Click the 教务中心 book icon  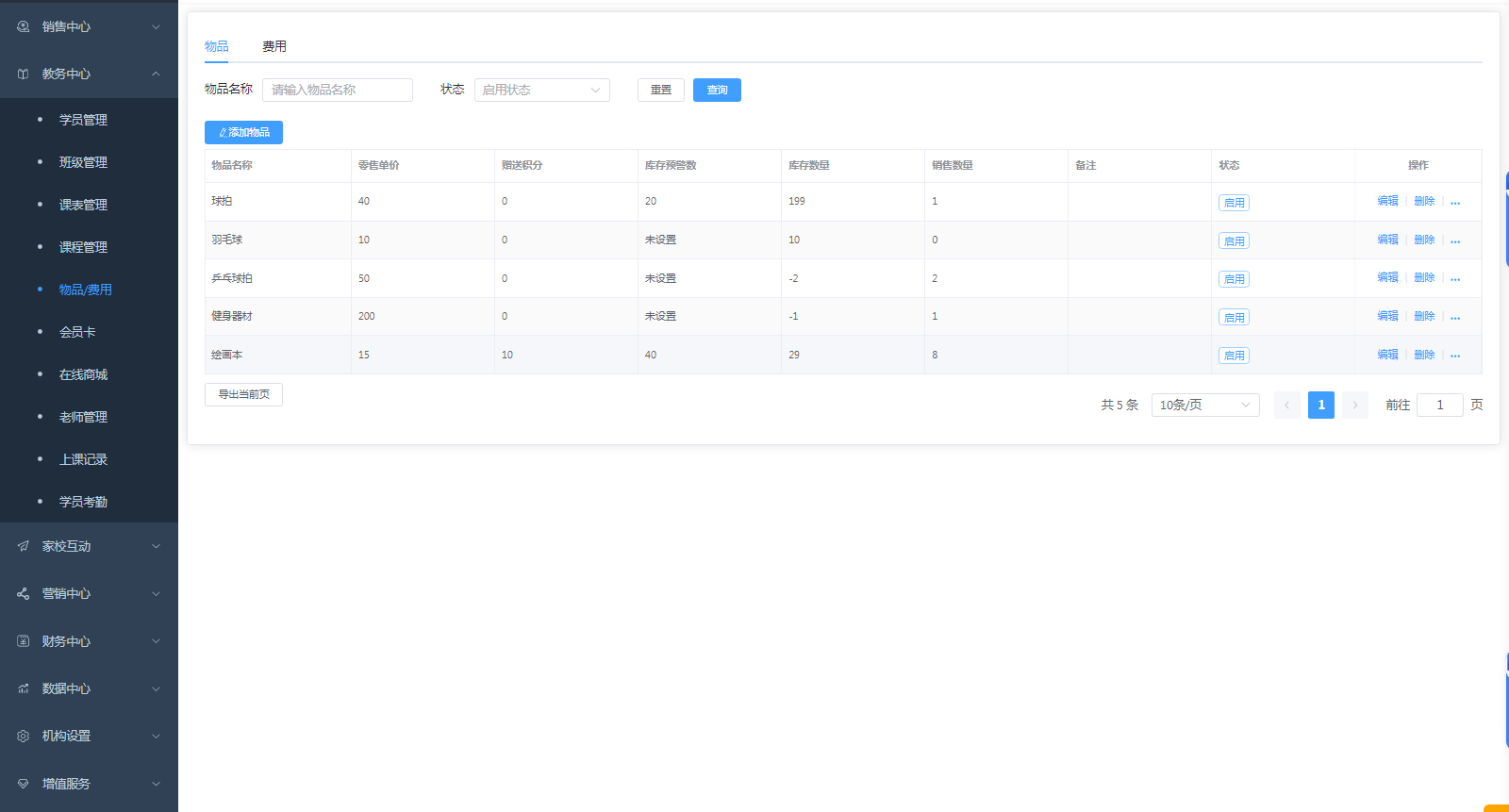point(24,74)
